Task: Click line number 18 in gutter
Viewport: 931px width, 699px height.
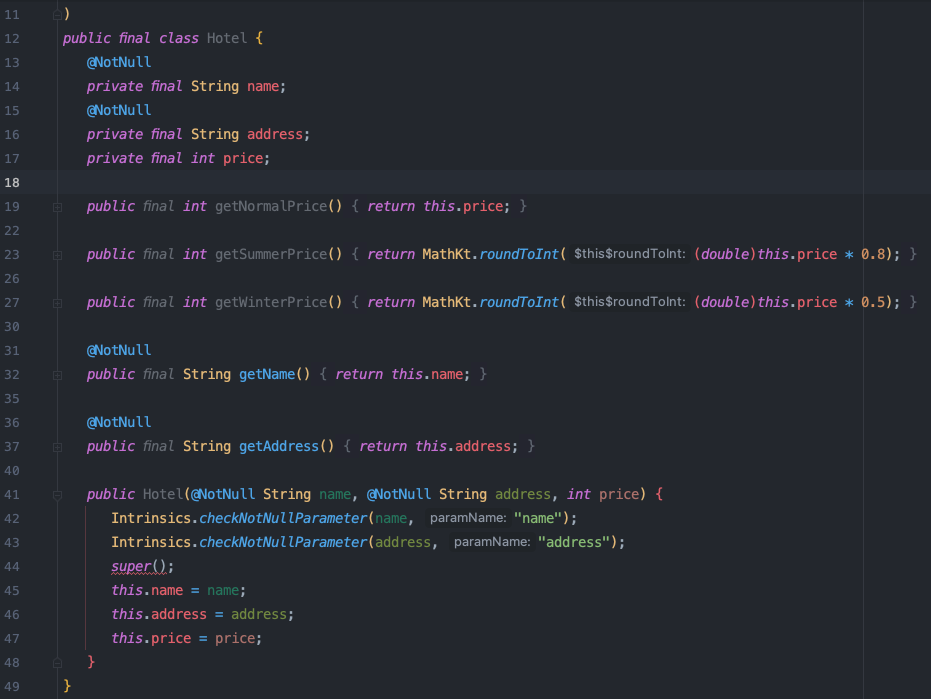Action: click(x=12, y=182)
